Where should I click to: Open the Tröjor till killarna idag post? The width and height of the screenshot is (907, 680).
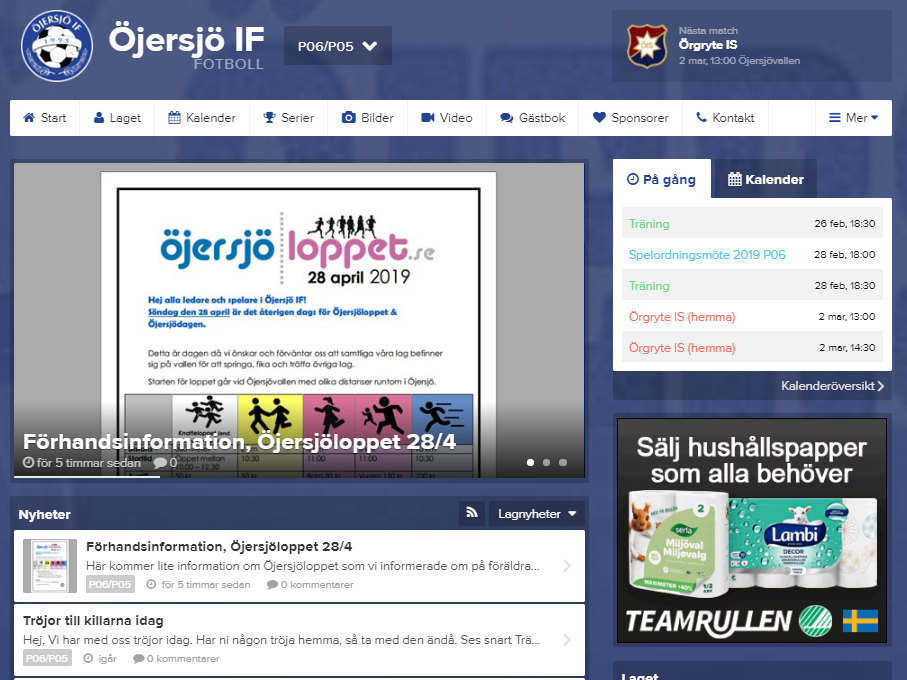click(93, 621)
